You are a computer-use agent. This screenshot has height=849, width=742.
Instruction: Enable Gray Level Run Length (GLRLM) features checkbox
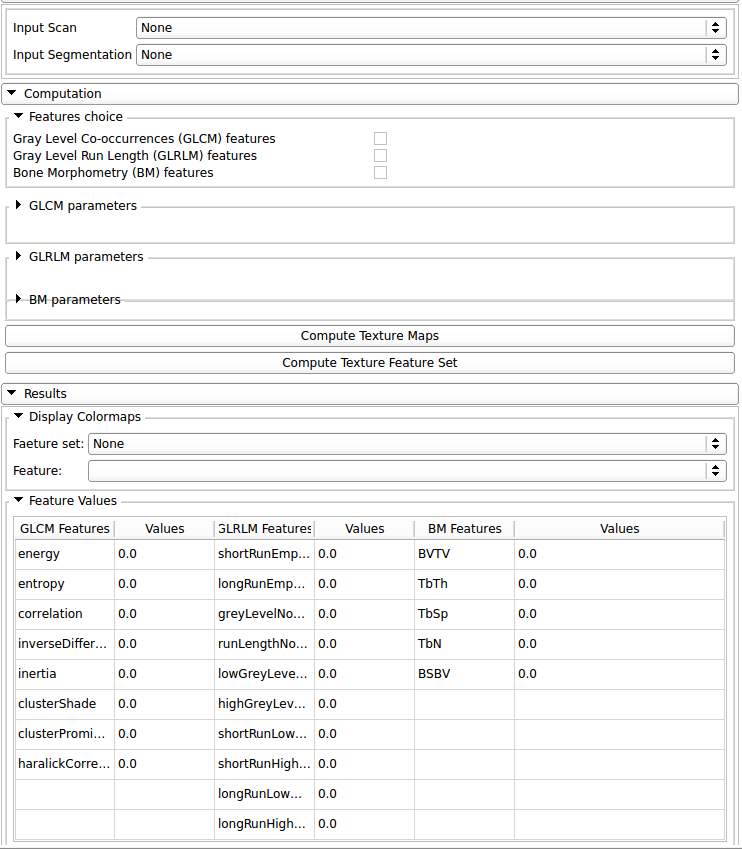click(x=380, y=156)
